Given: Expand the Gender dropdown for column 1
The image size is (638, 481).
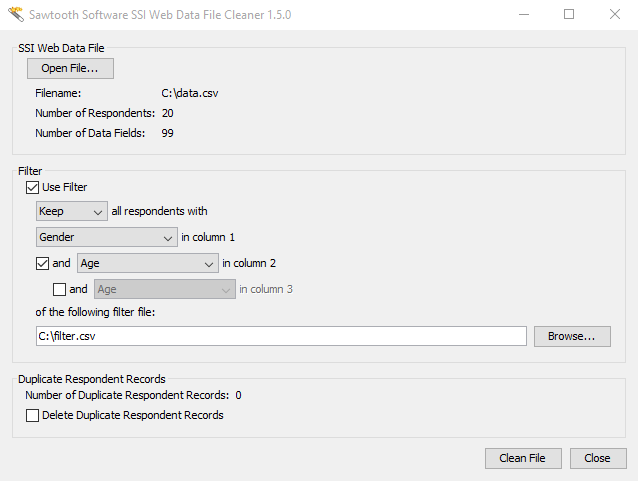Looking at the screenshot, I should pyautogui.click(x=105, y=237).
